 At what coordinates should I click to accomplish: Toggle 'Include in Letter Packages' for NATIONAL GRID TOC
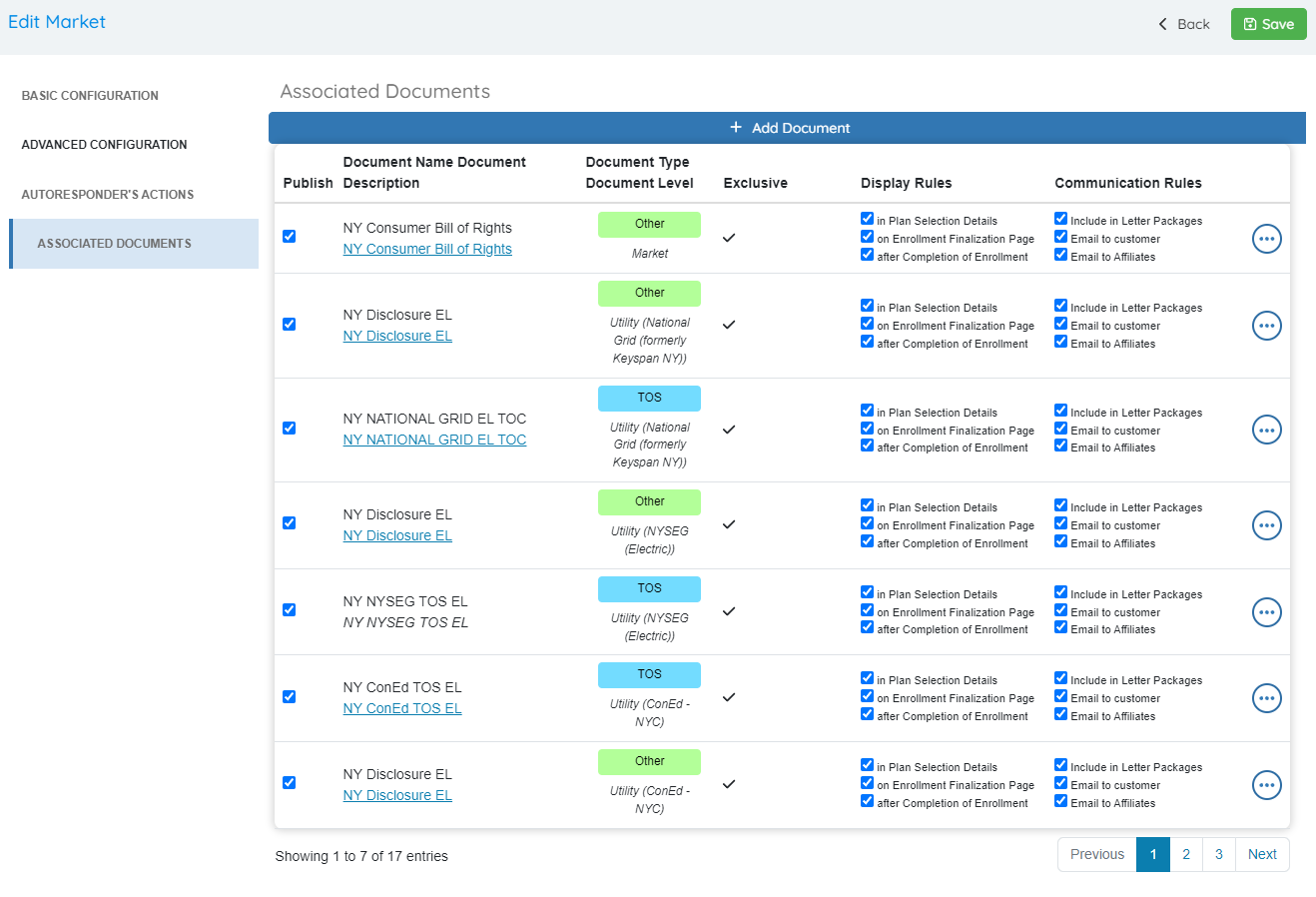[x=1060, y=411]
